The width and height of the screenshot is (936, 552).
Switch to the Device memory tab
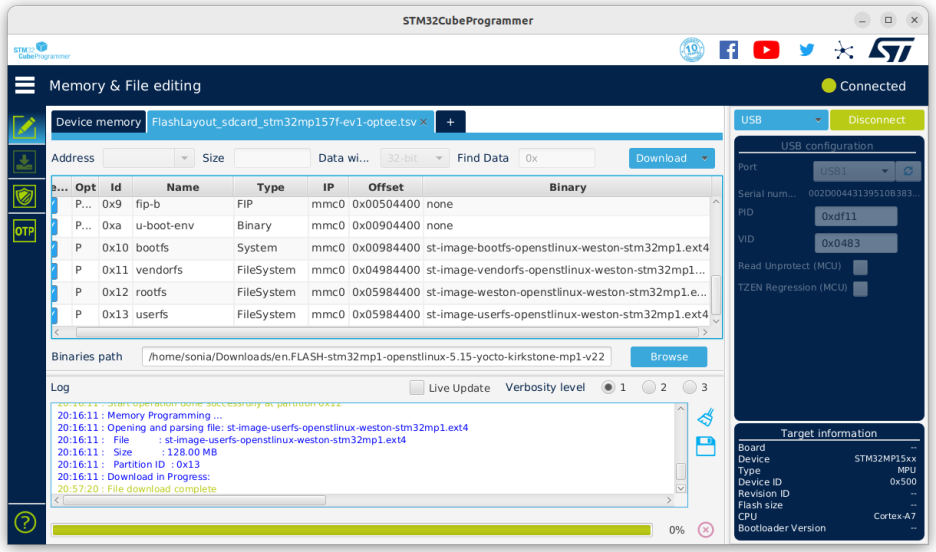click(x=98, y=122)
